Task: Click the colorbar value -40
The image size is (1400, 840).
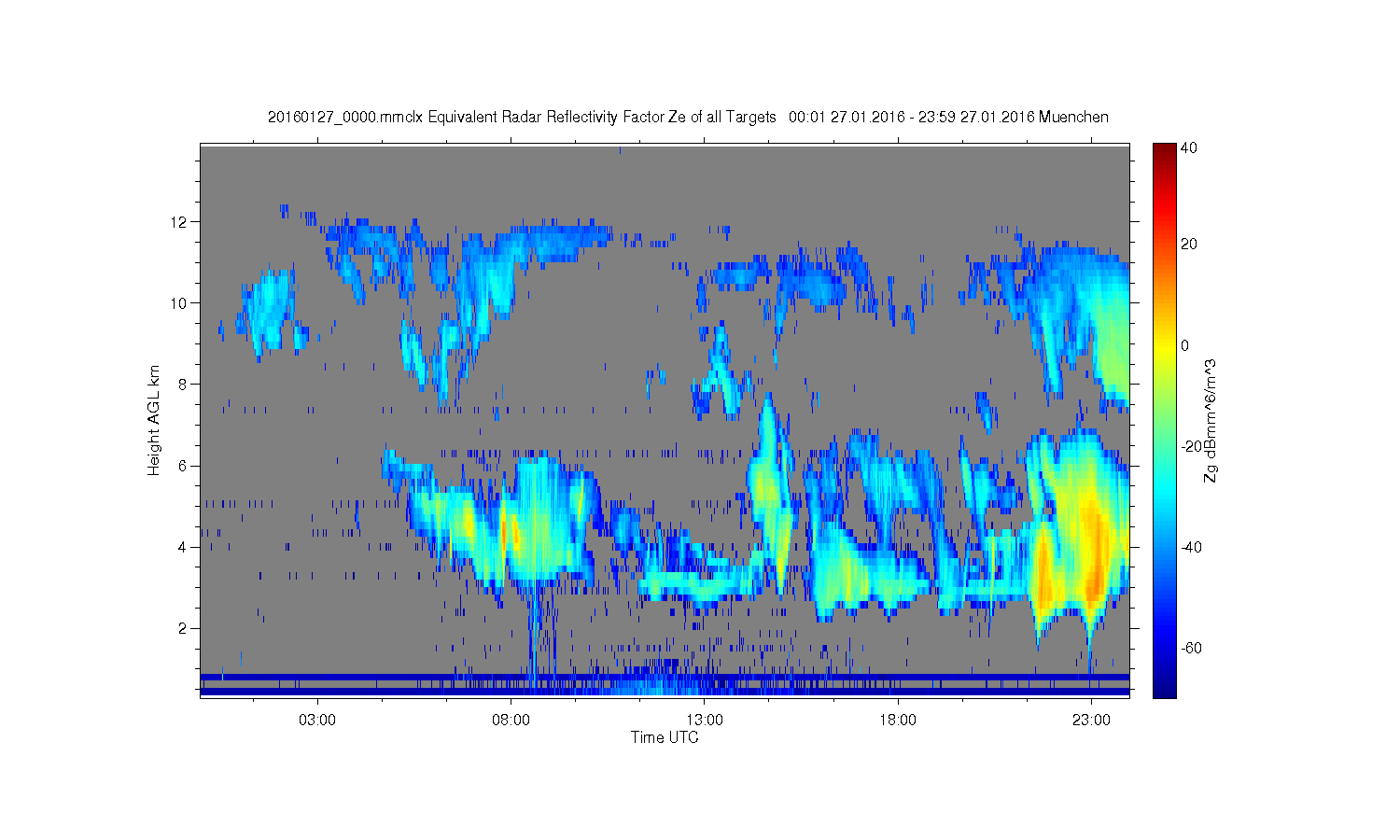Action: tap(1191, 547)
